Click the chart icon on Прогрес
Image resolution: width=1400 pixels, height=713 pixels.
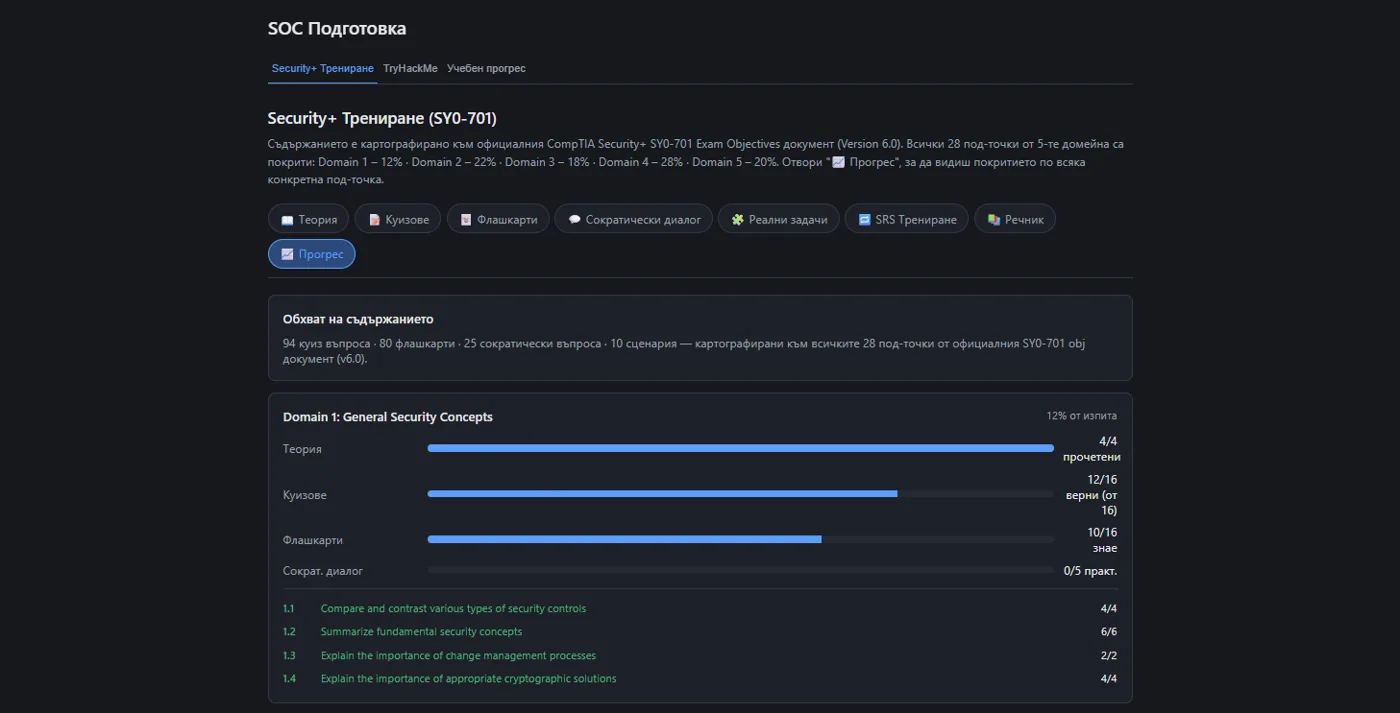(287, 255)
